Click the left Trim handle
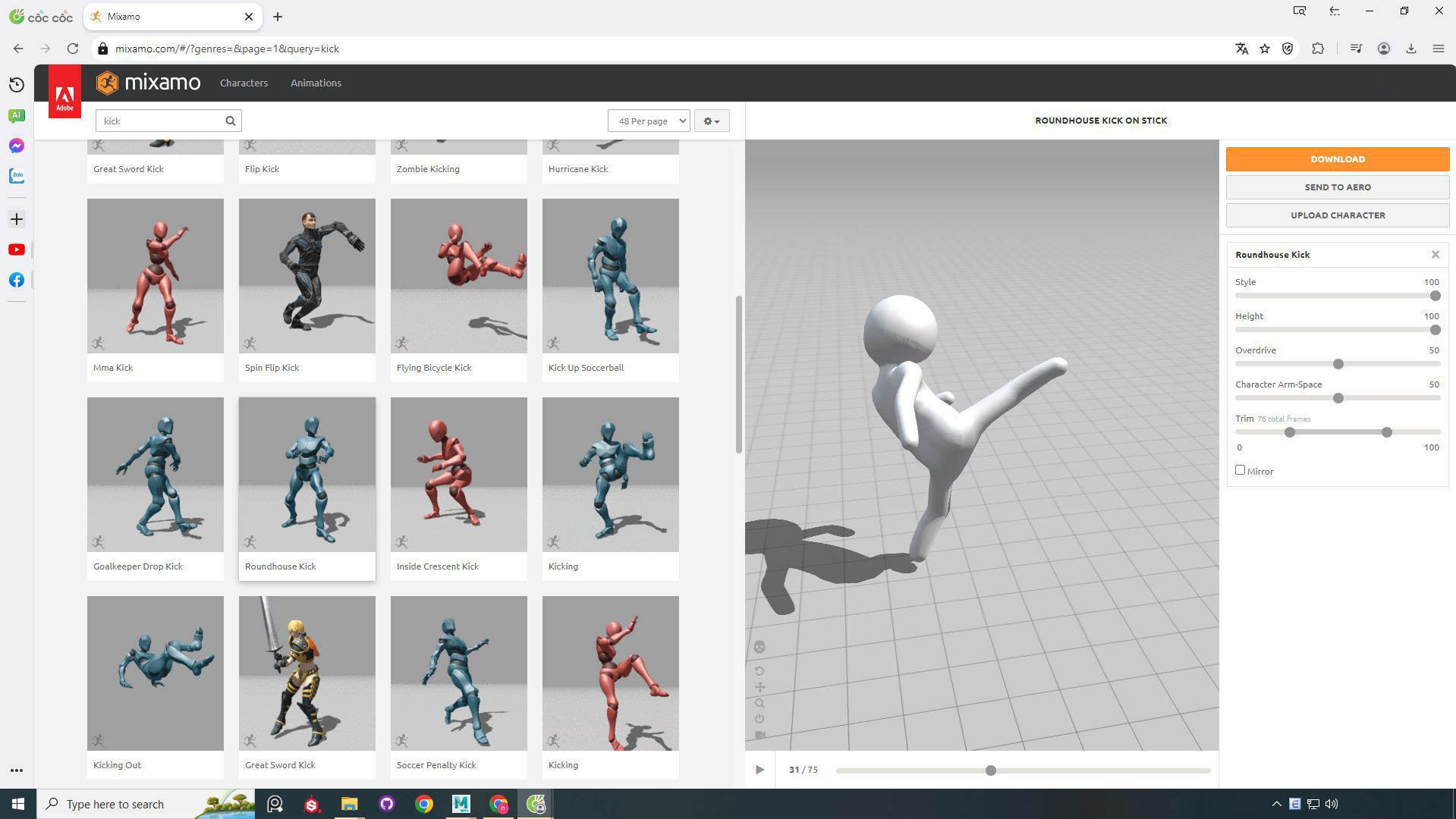 coord(1290,432)
